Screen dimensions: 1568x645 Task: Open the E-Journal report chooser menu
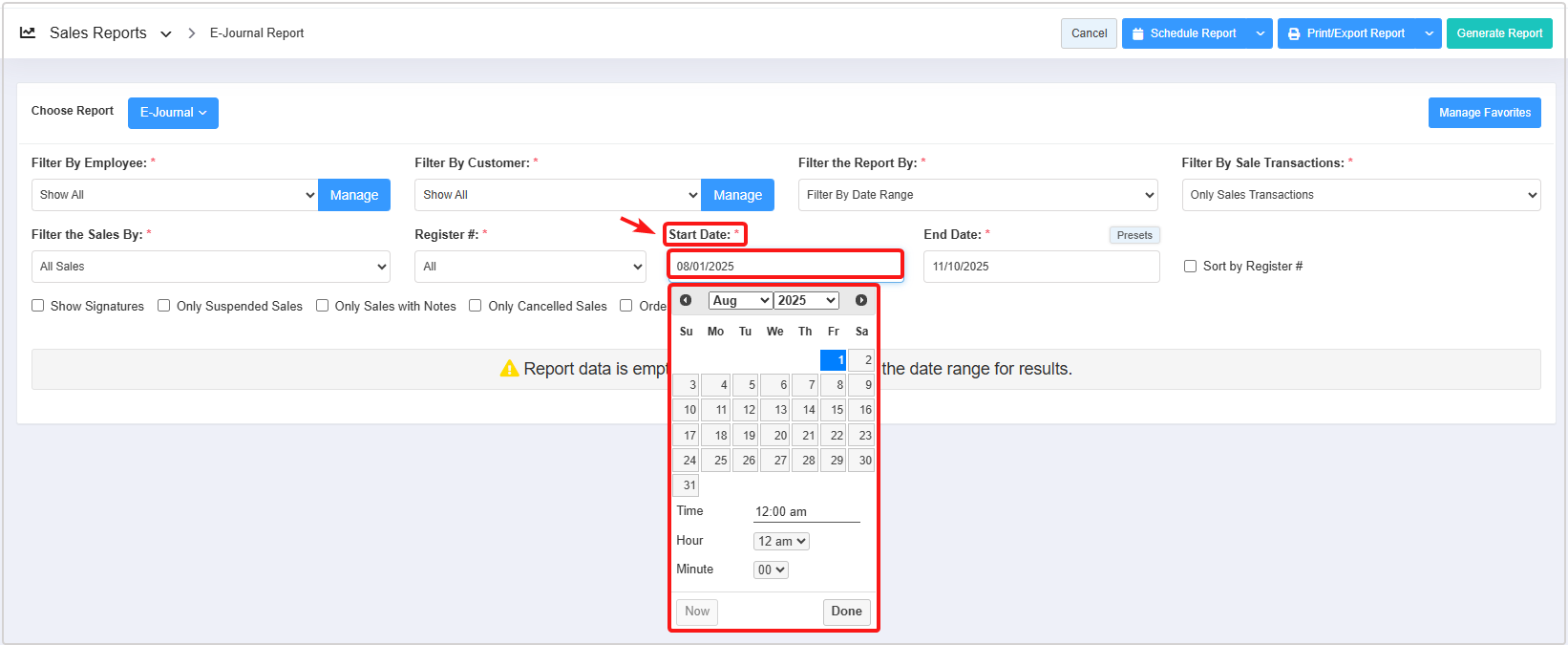pyautogui.click(x=173, y=113)
